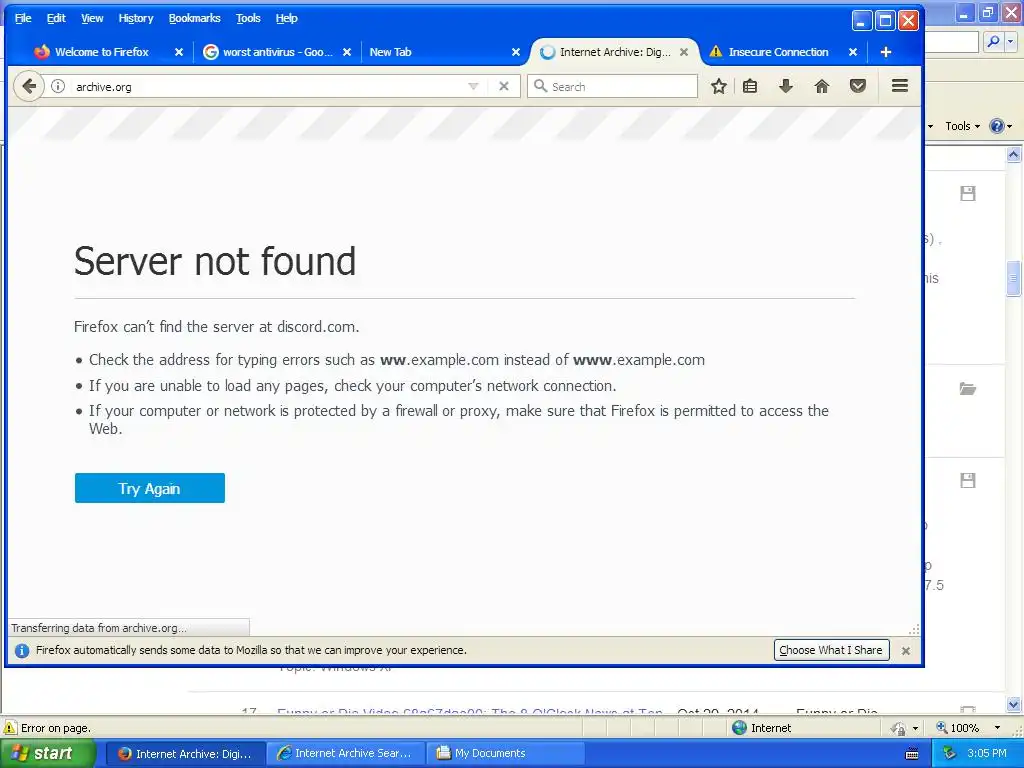Click IE scrollbar down arrow
This screenshot has width=1024, height=768.
pos(1013,704)
